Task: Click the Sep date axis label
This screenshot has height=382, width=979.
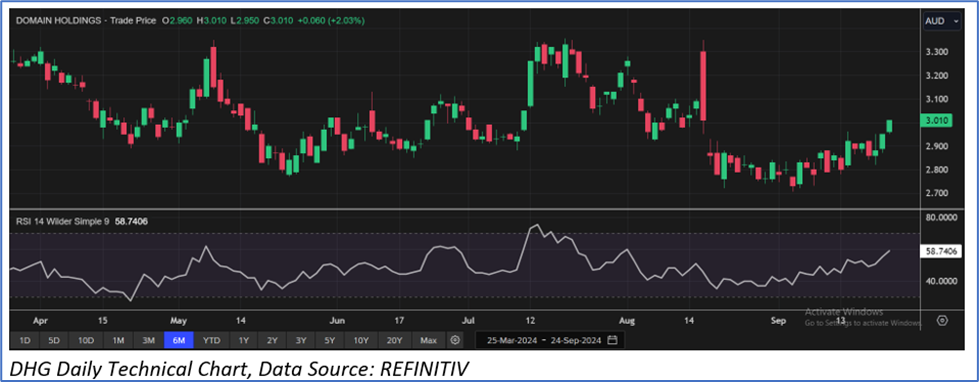Action: (778, 321)
